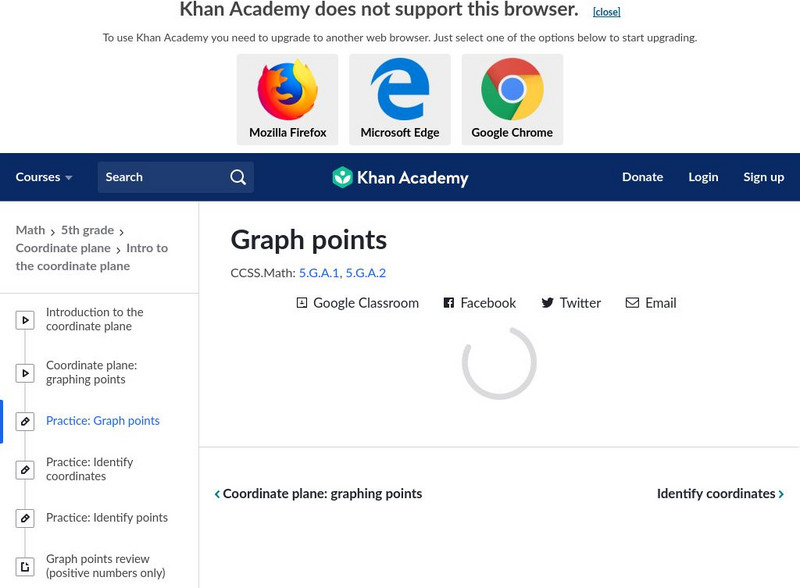
Task: Open the 5.G.A.1 standard link
Action: click(x=318, y=273)
